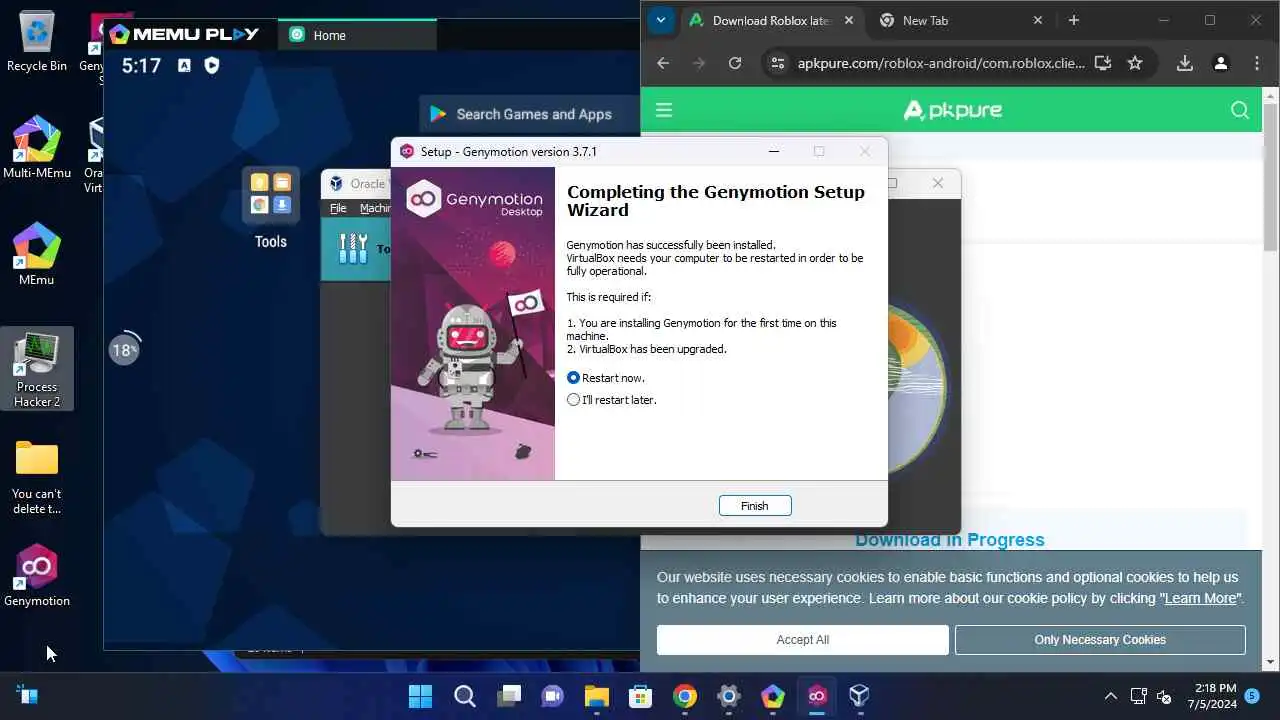
Task: Show hidden system tray icons
Action: pyautogui.click(x=1110, y=696)
